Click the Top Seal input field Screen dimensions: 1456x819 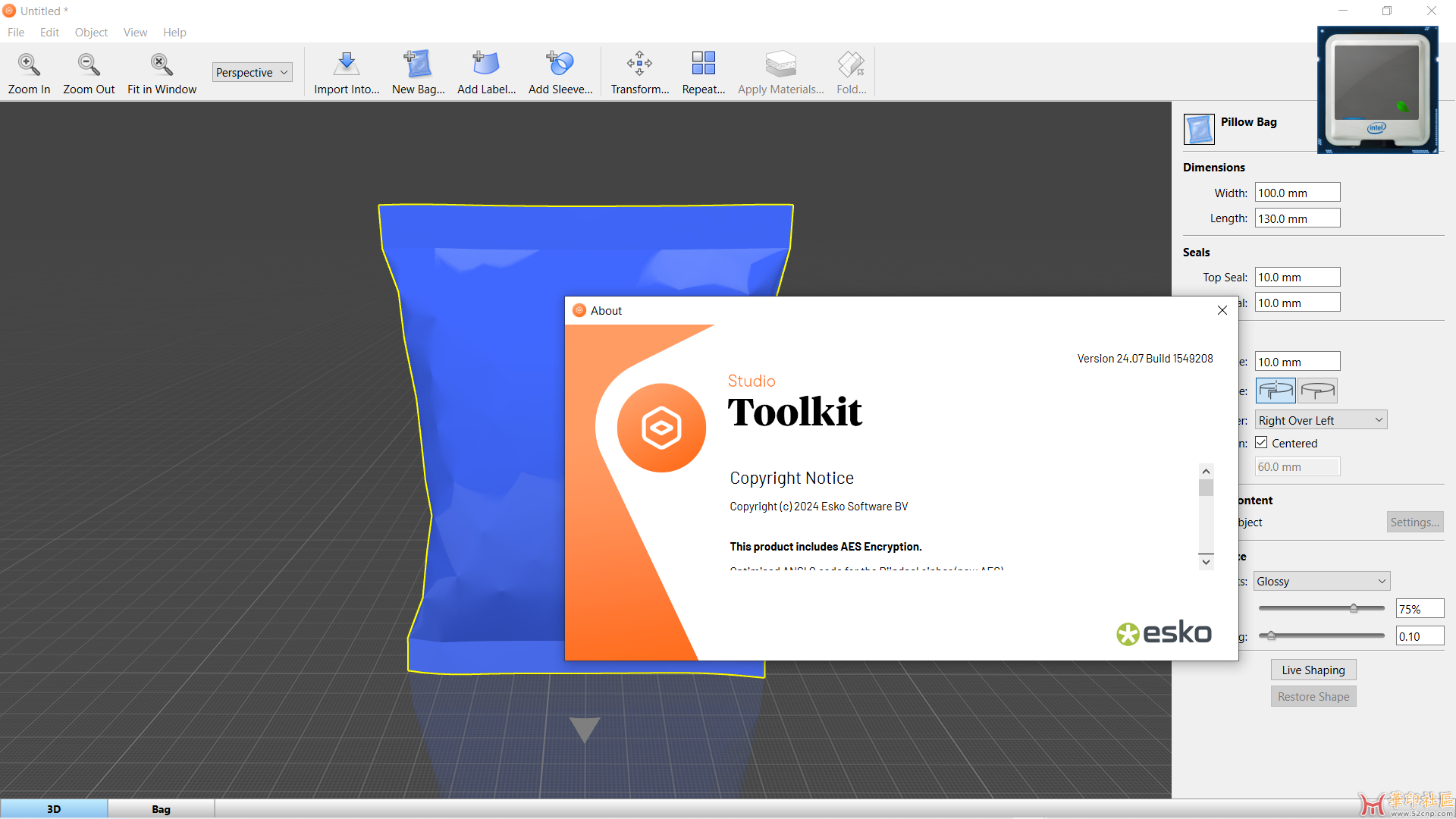click(x=1298, y=277)
